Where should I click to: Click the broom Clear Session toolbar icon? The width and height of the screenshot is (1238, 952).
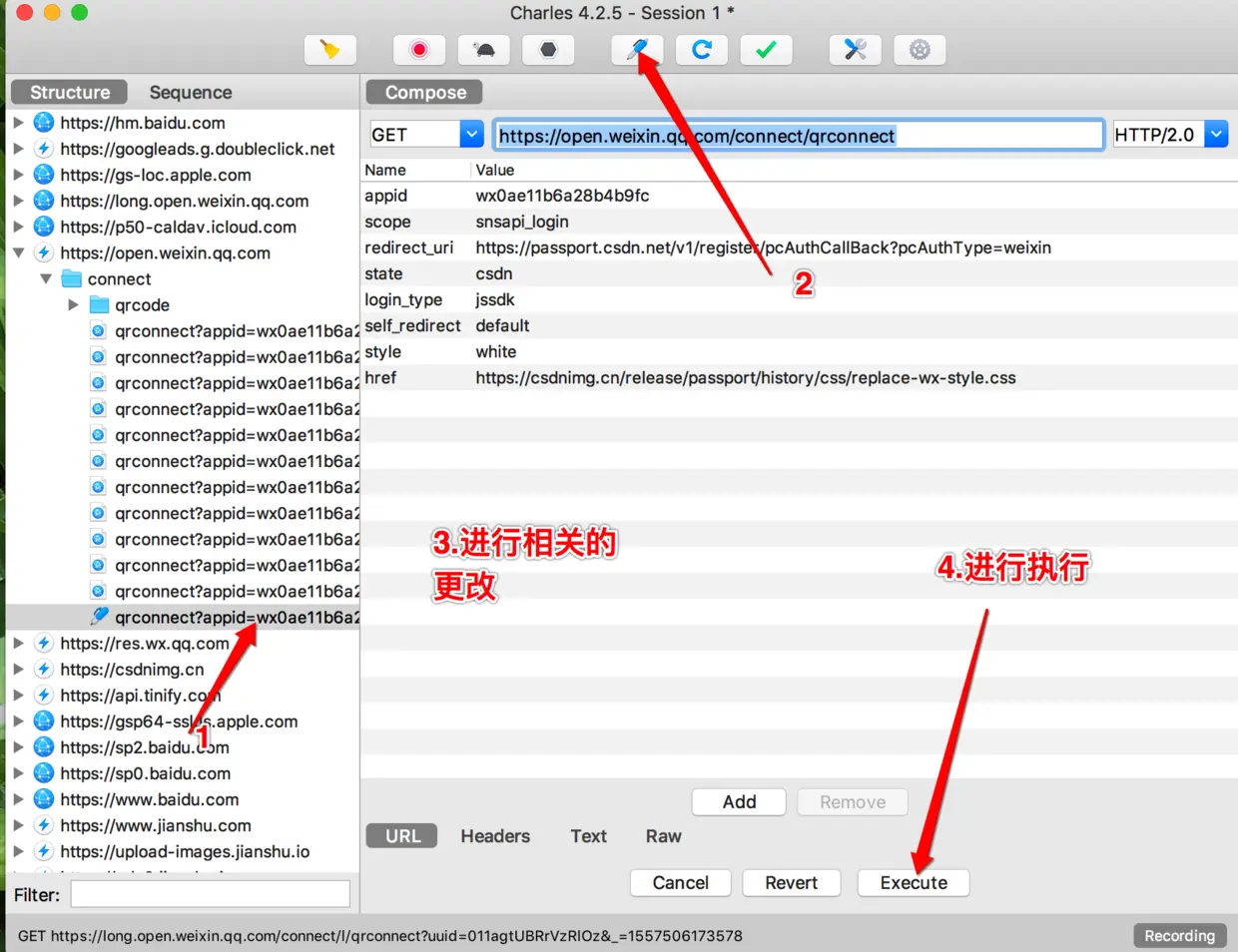pos(330,50)
